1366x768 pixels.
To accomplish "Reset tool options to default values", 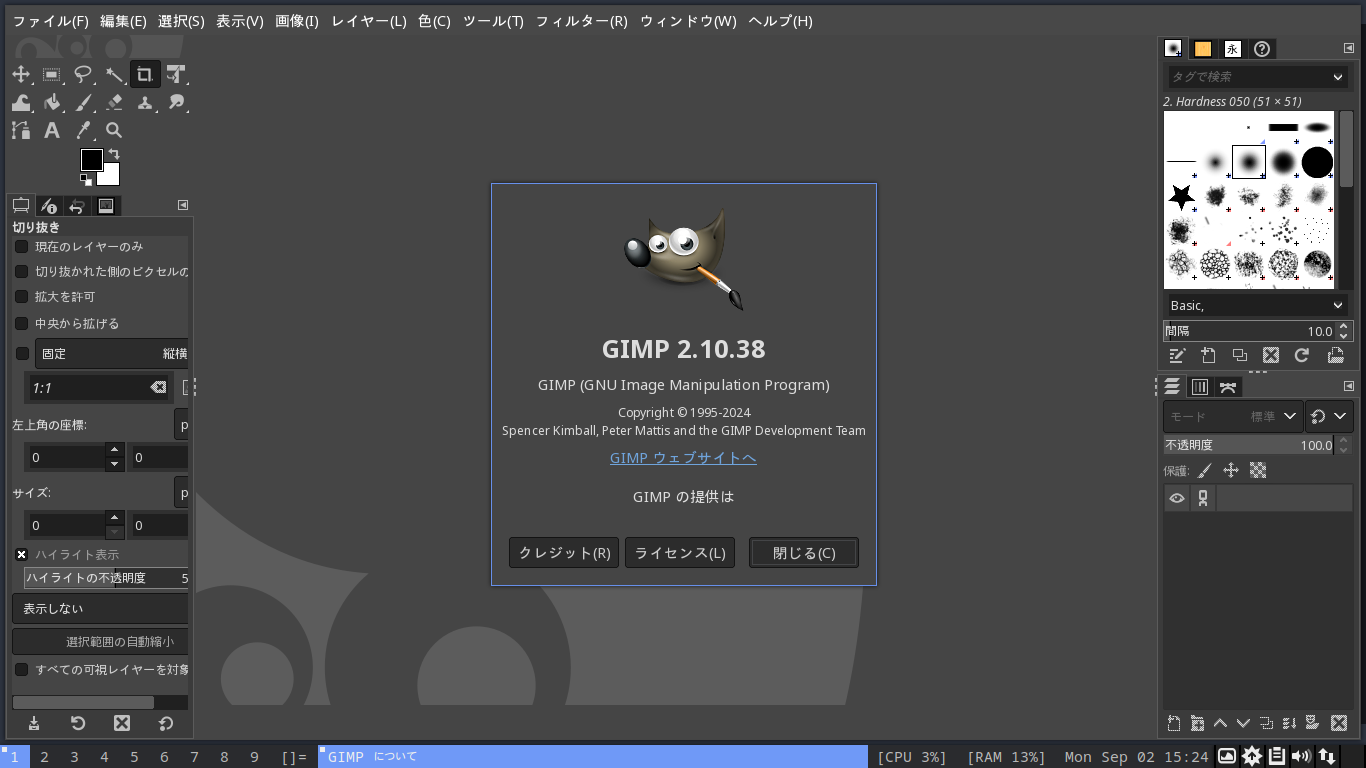I will pyautogui.click(x=166, y=723).
